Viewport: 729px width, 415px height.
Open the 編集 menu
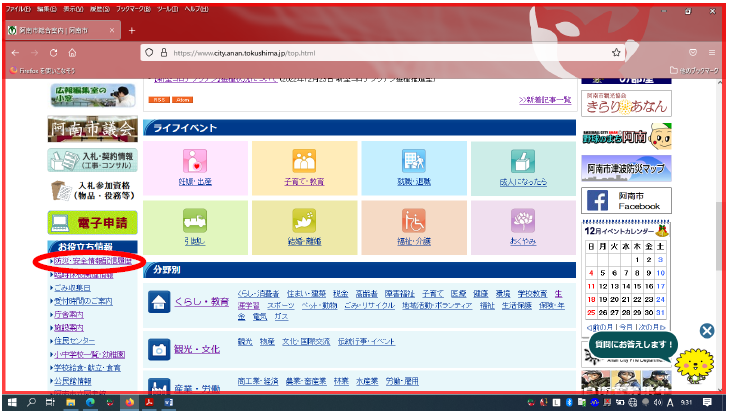click(x=47, y=9)
